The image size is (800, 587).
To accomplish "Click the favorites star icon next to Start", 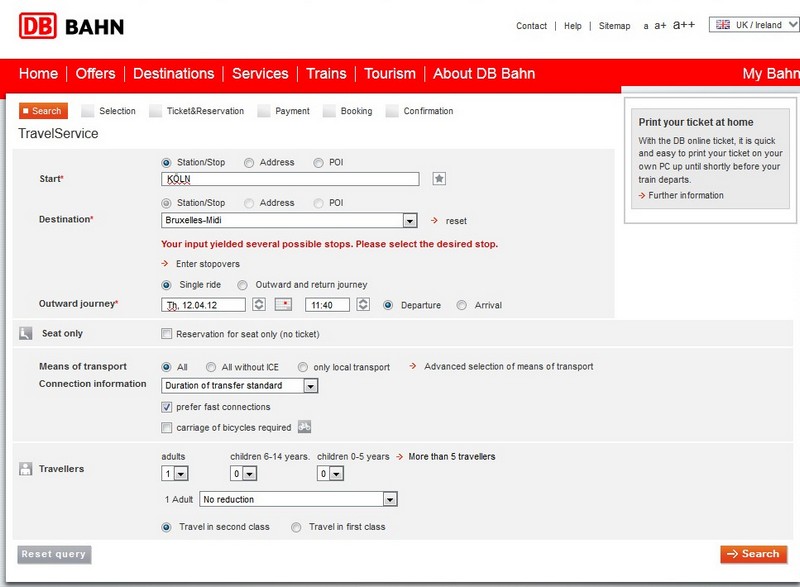I will [439, 179].
